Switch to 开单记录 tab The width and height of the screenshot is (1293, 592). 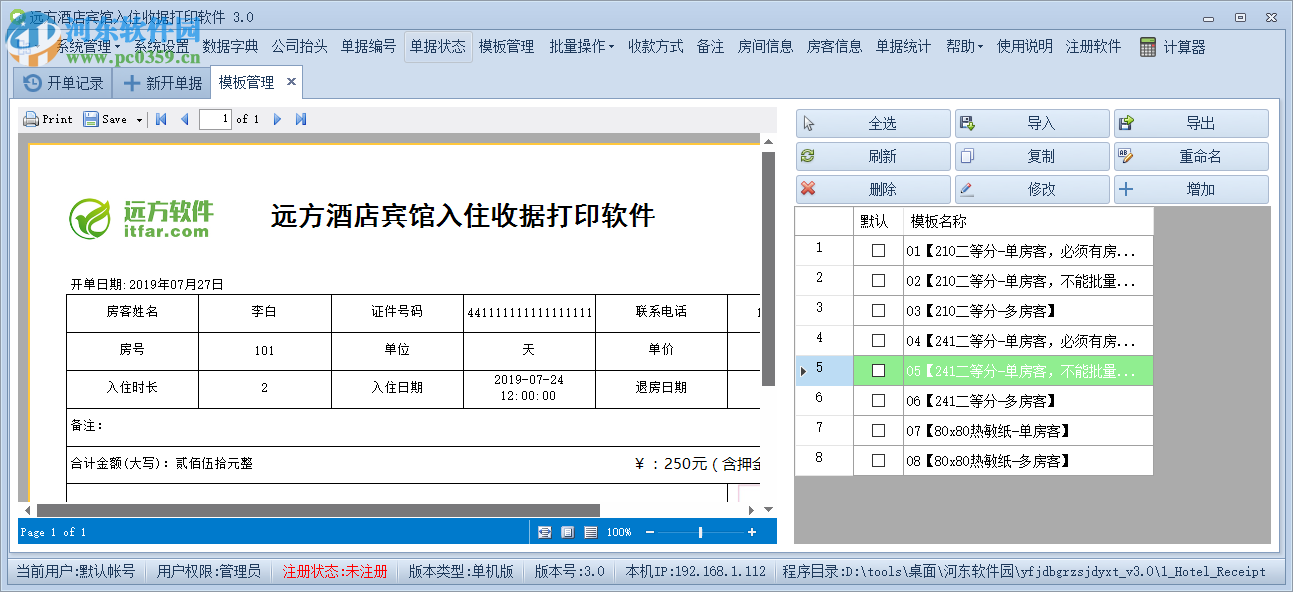tap(64, 83)
